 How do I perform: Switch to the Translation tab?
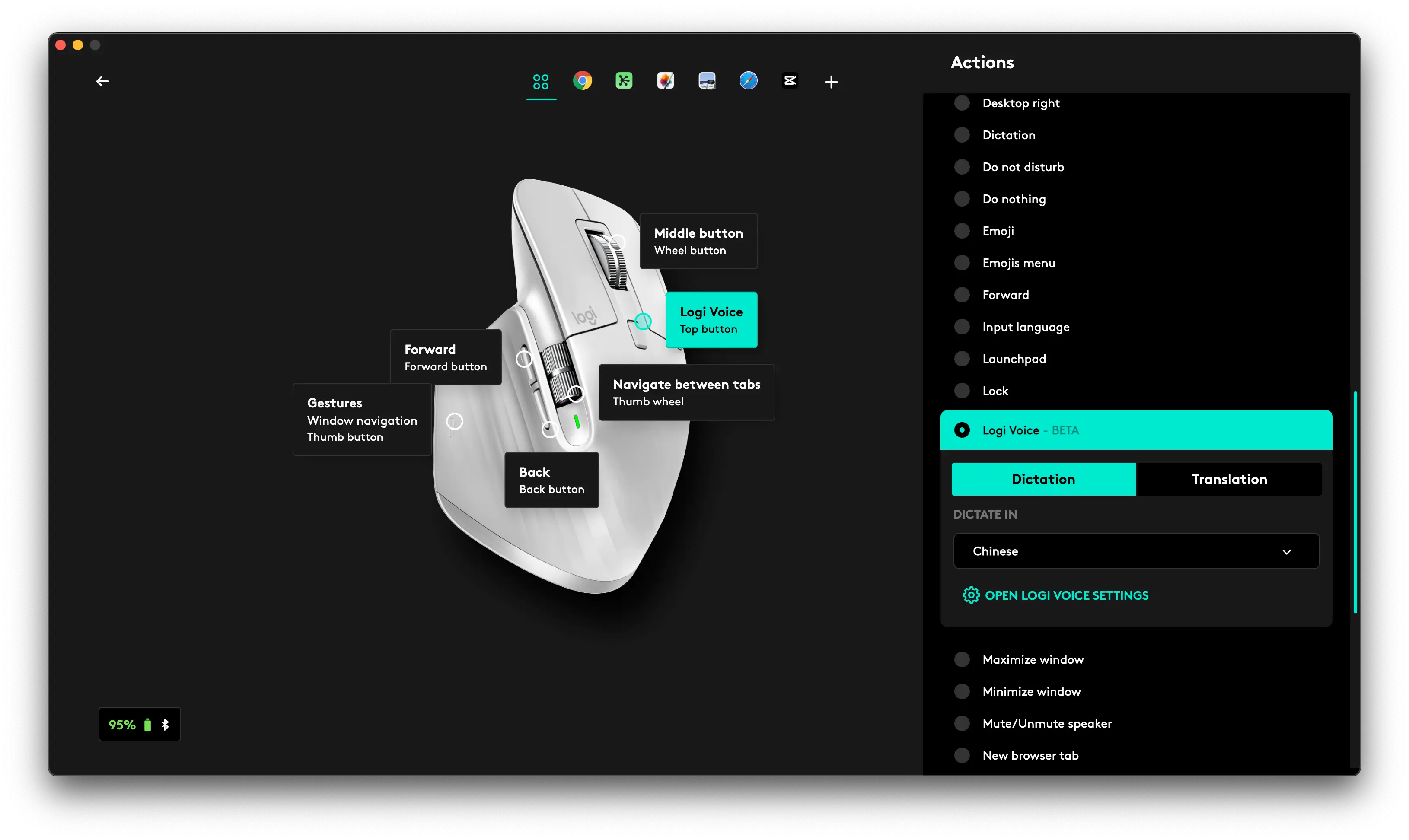tap(1229, 480)
